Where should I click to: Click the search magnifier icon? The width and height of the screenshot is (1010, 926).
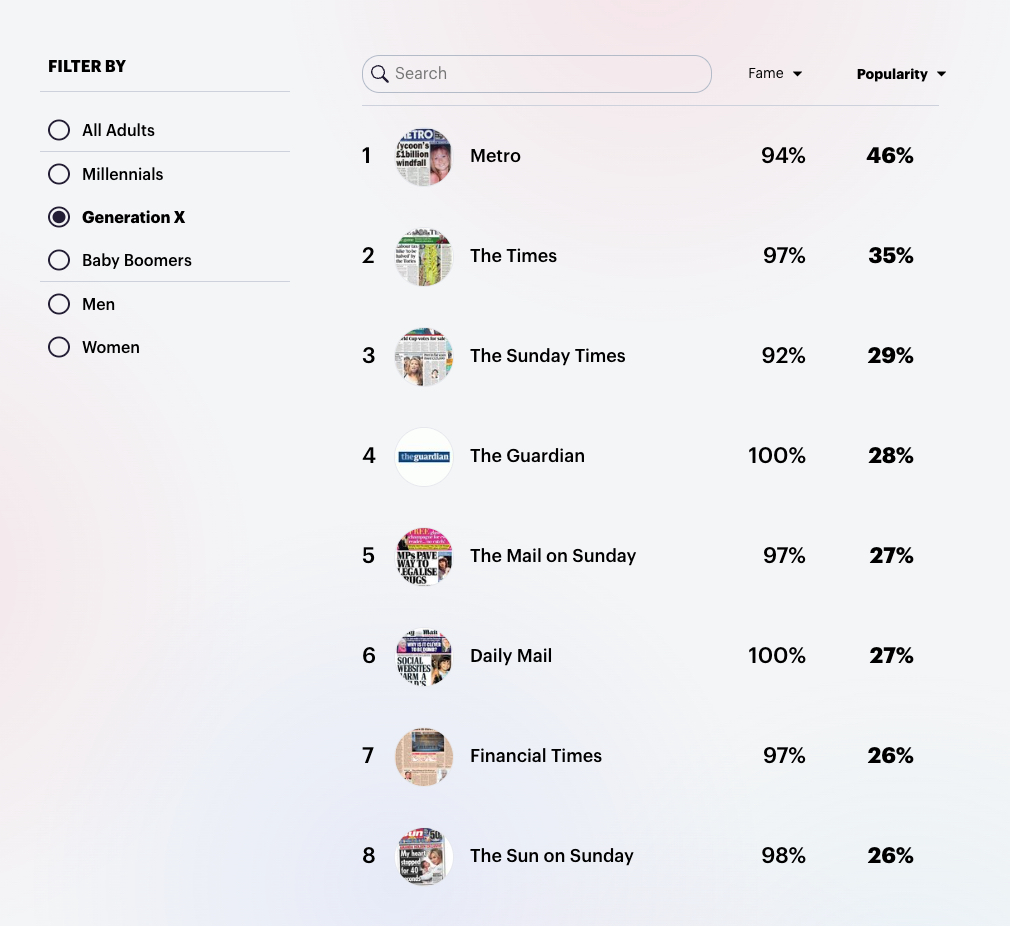click(380, 74)
